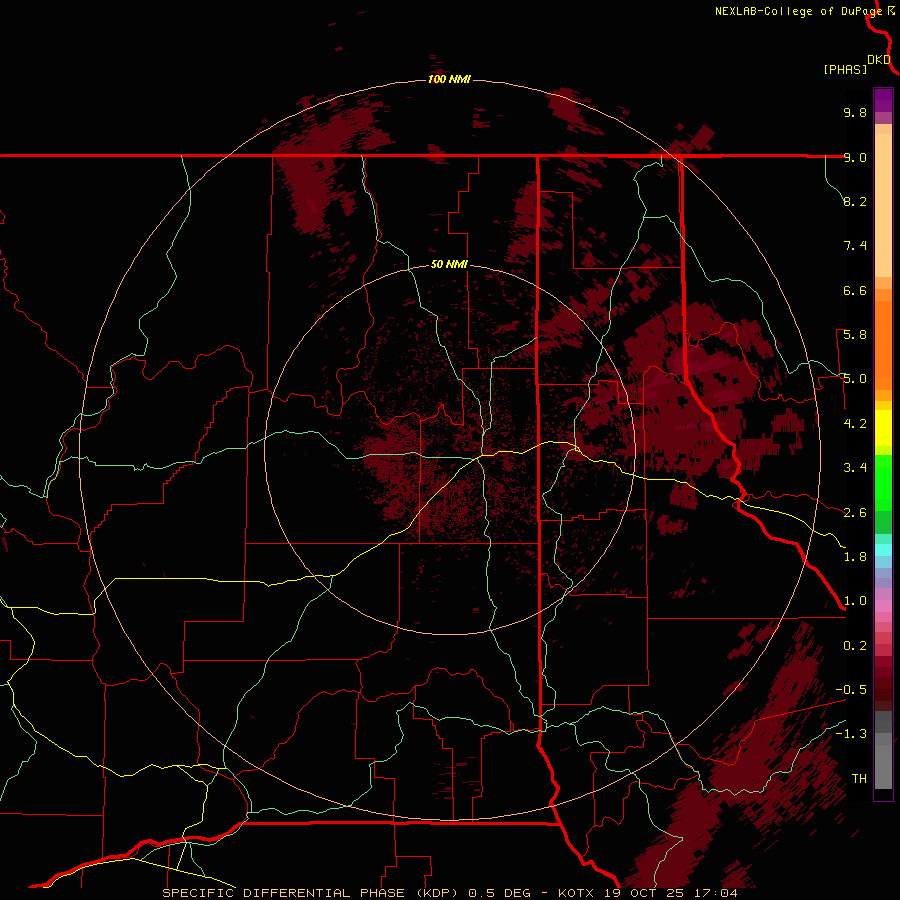This screenshot has width=900, height=900.
Task: Click the 4.2 scale value
Action: point(855,424)
